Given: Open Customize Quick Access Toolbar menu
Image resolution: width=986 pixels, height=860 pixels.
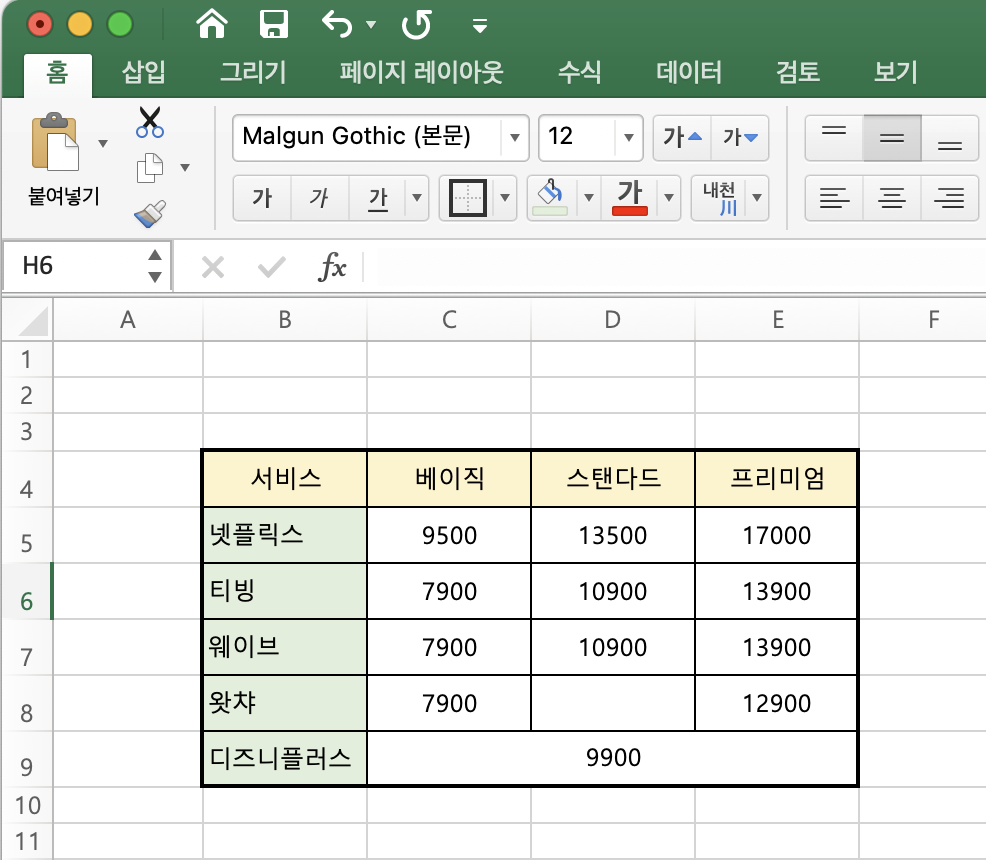Looking at the screenshot, I should click(x=480, y=26).
